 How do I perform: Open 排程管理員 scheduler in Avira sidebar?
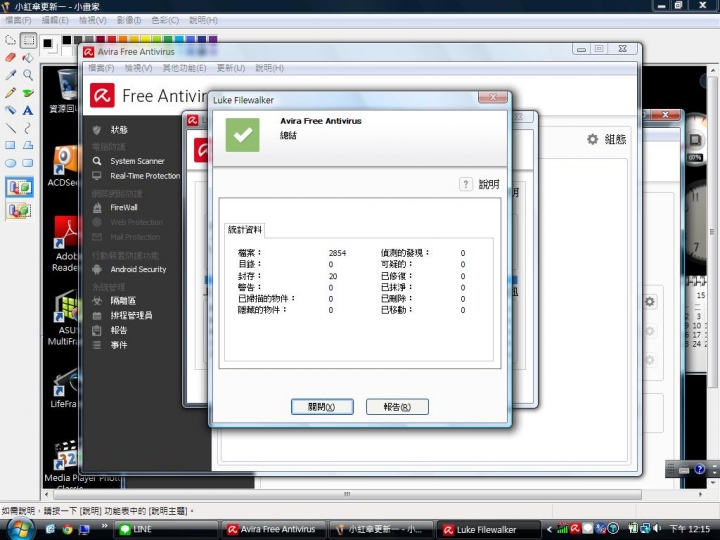point(131,315)
